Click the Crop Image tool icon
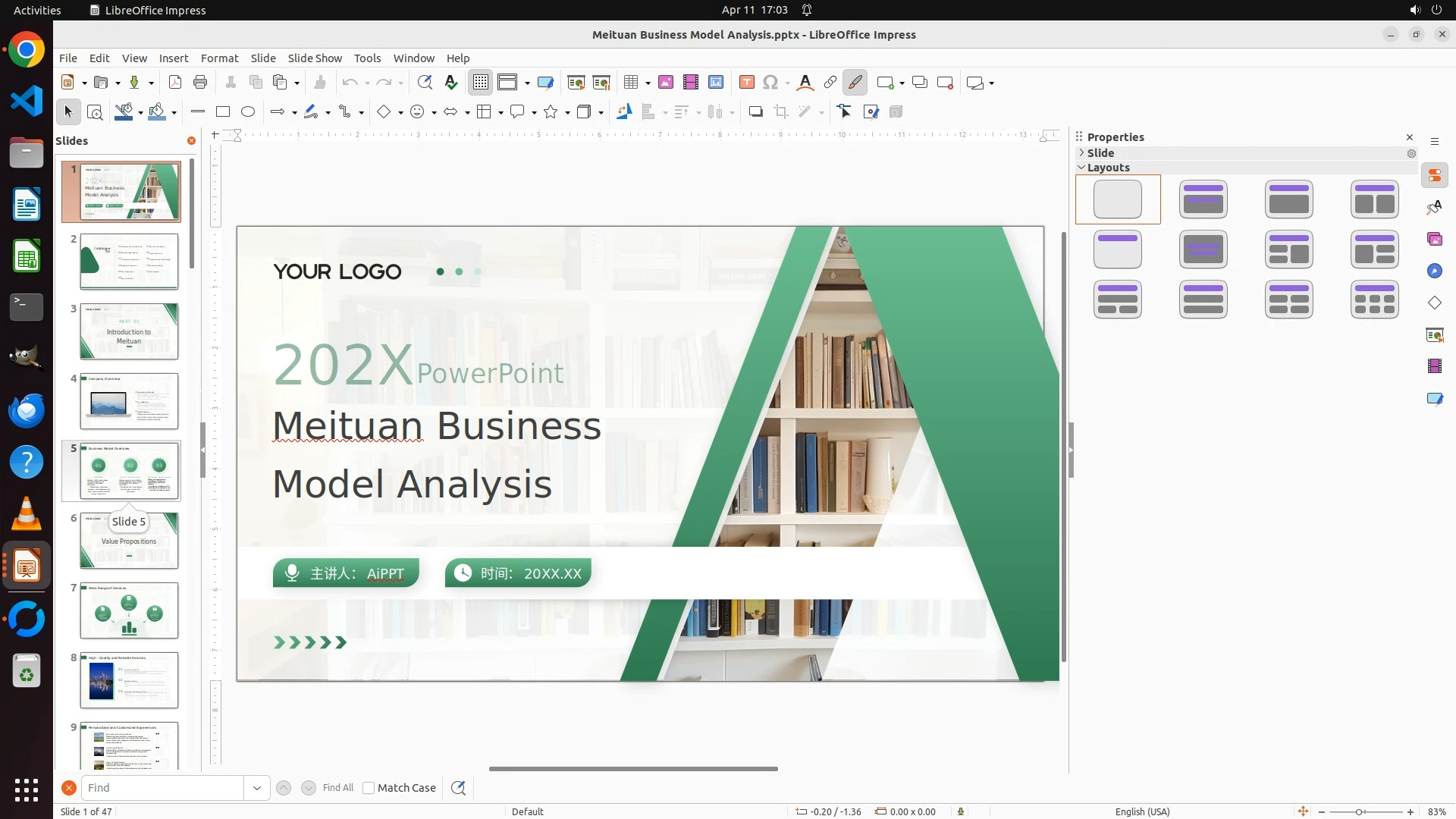 tap(780, 112)
